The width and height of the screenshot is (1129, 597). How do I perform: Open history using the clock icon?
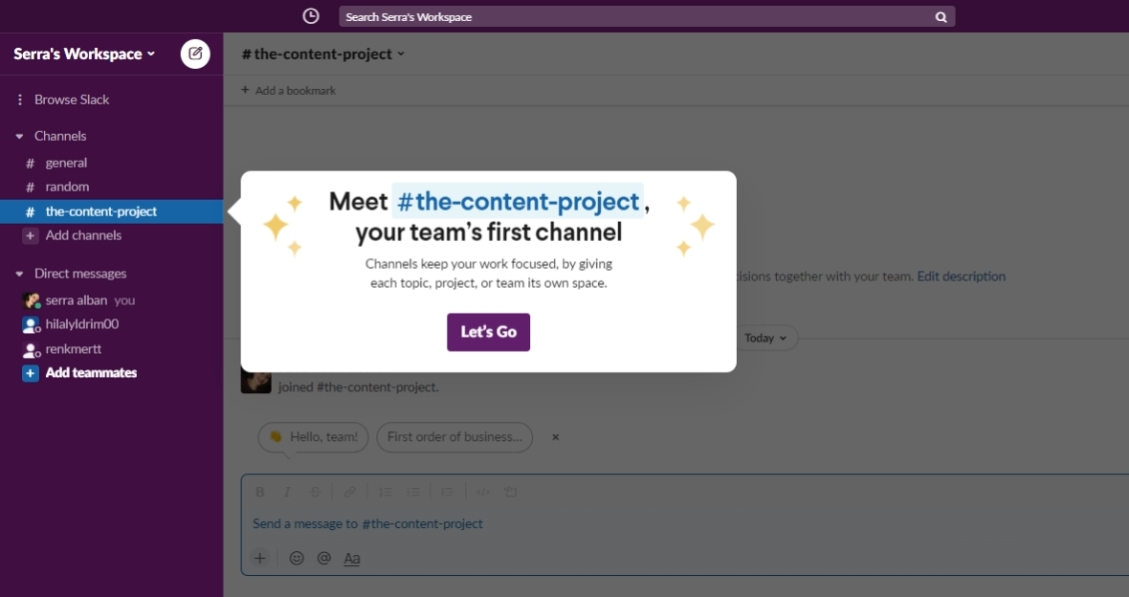click(311, 15)
